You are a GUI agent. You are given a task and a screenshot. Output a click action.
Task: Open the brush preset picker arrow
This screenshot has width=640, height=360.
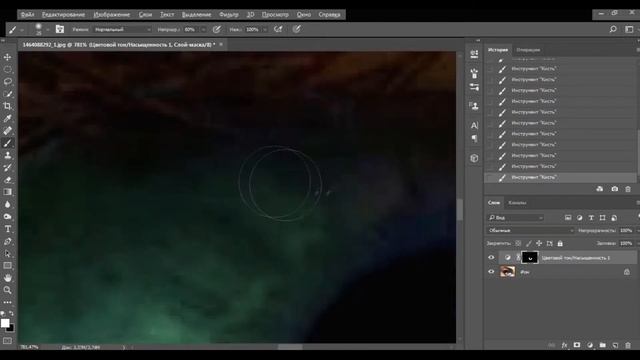47,29
